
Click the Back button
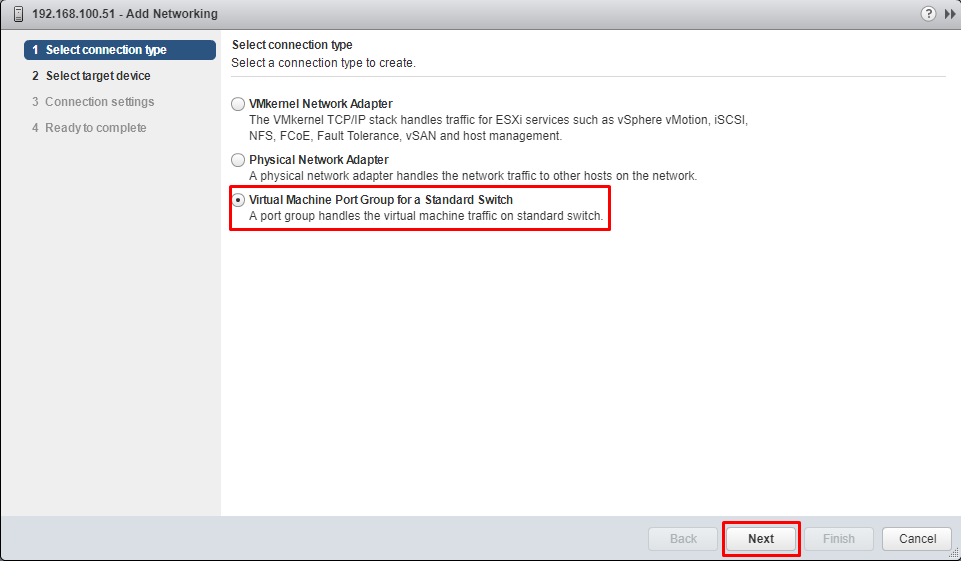683,538
